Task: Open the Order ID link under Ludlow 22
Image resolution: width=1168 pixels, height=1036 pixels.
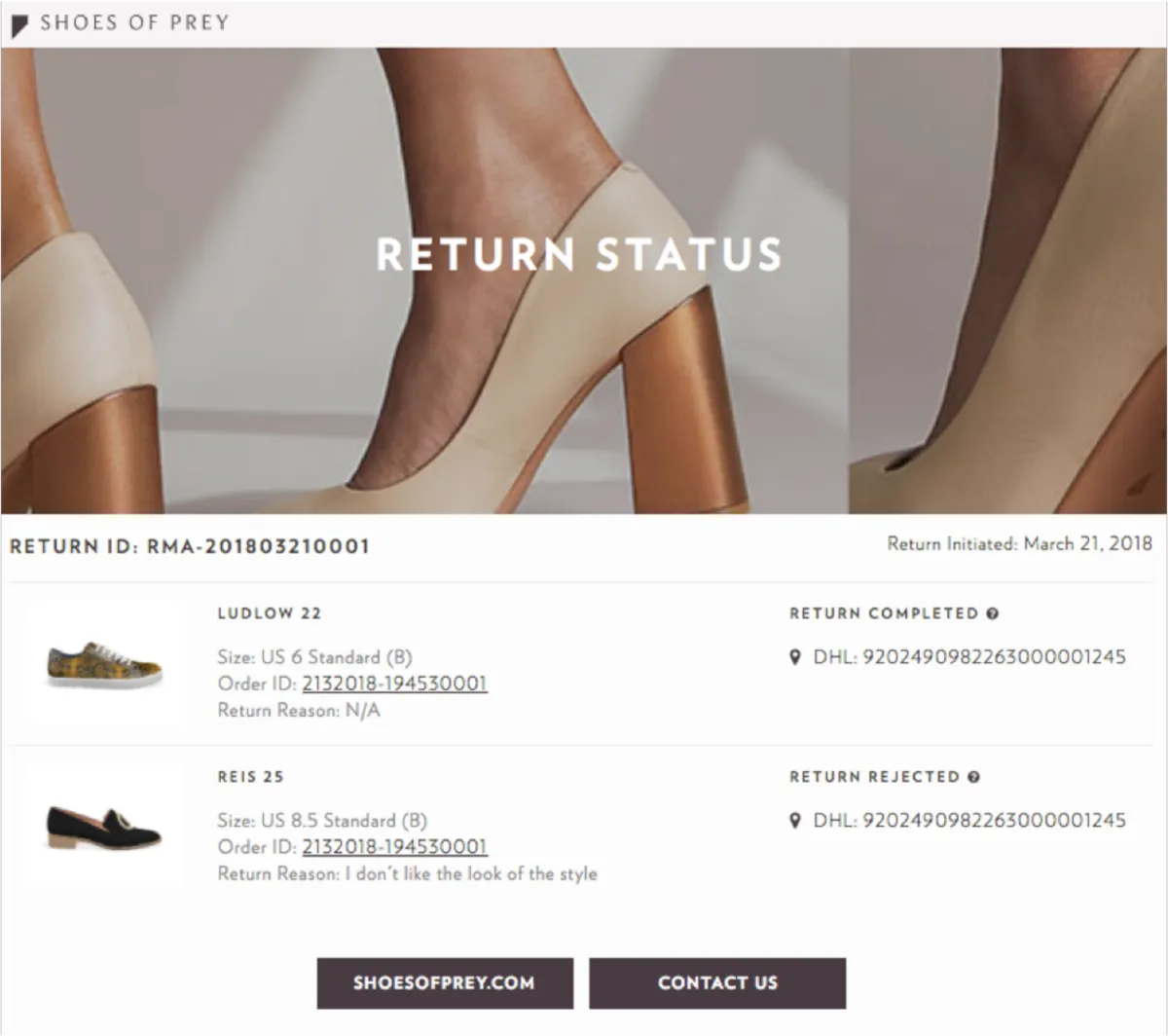Action: click(x=394, y=684)
